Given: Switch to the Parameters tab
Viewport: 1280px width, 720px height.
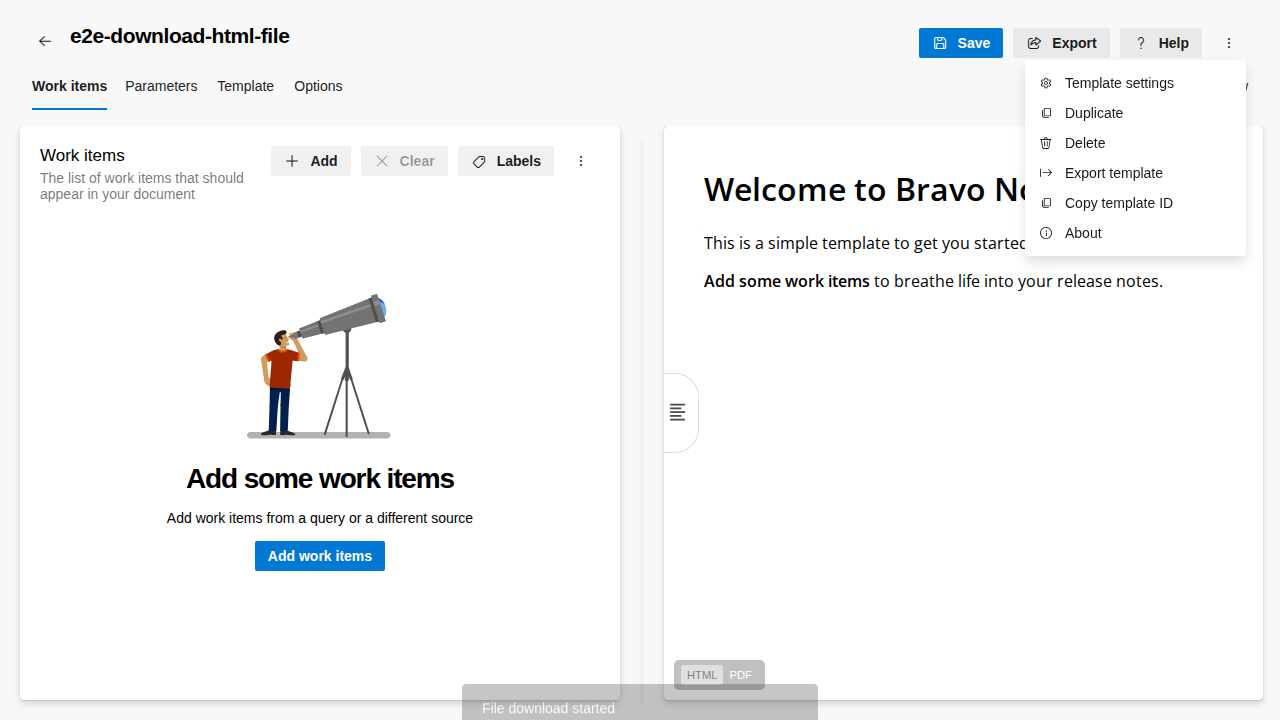Looking at the screenshot, I should coord(161,86).
